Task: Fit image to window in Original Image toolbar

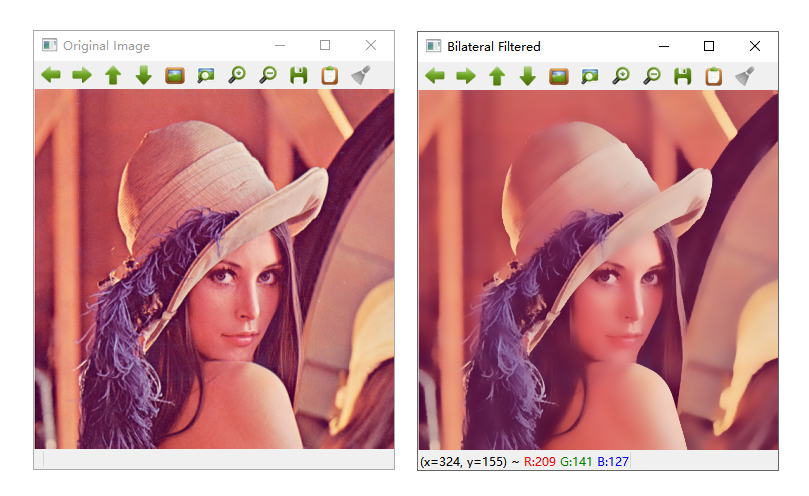Action: click(206, 75)
